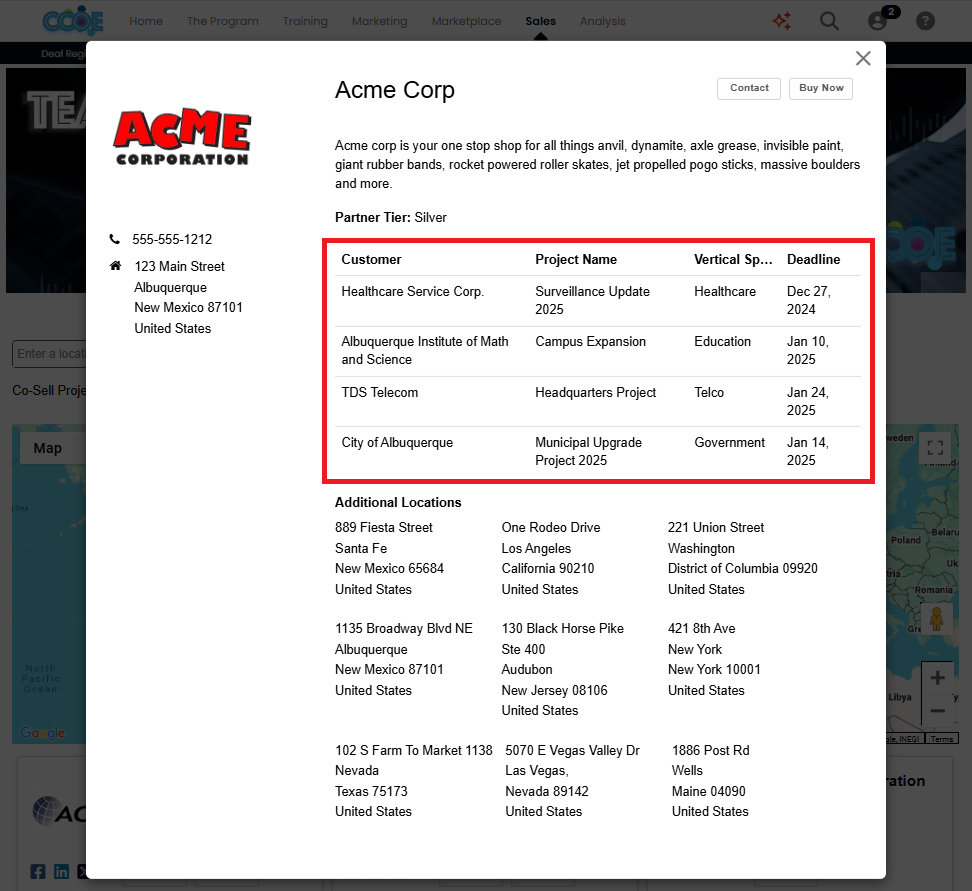This screenshot has height=891, width=972.
Task: Go to the Training menu
Action: tap(305, 21)
